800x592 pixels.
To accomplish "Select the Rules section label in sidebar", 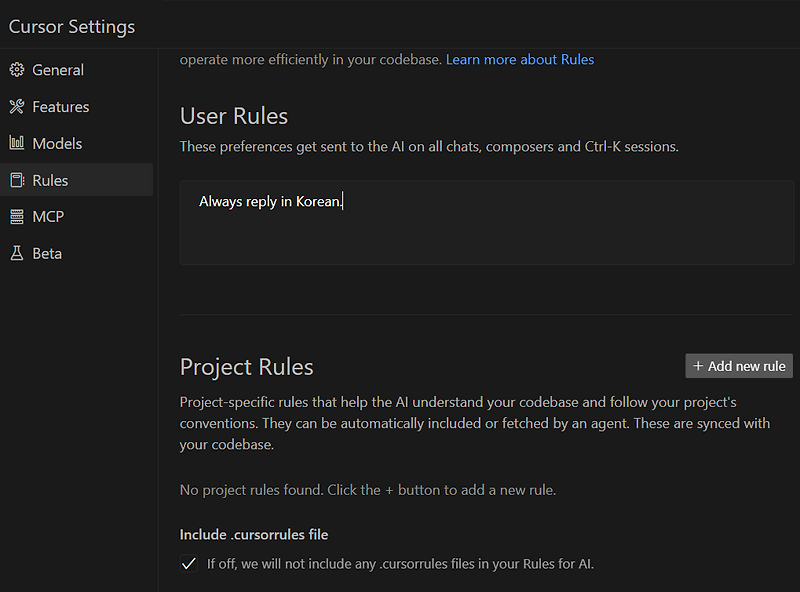I will pyautogui.click(x=50, y=181).
